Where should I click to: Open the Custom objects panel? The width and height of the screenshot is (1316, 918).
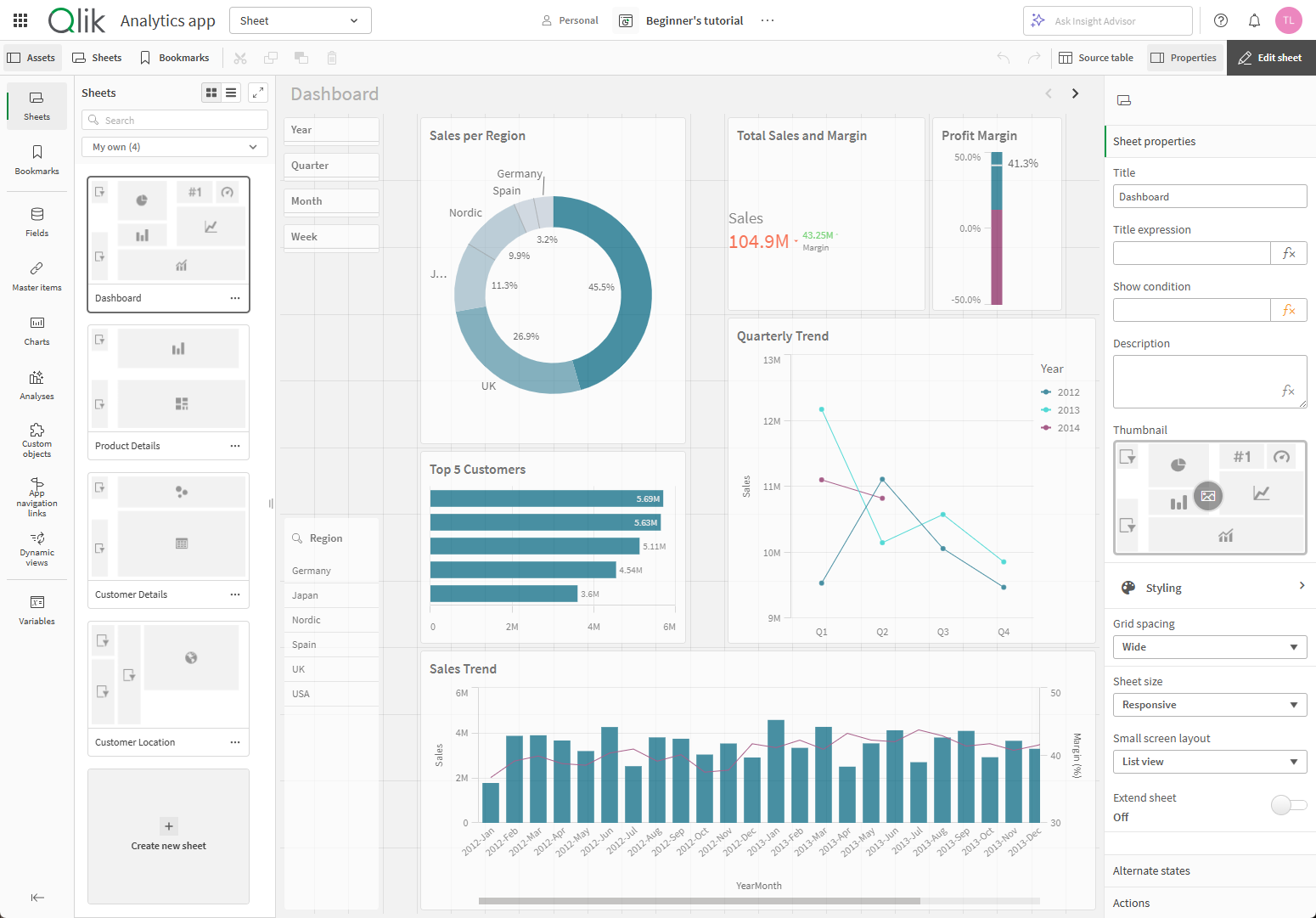tap(37, 439)
